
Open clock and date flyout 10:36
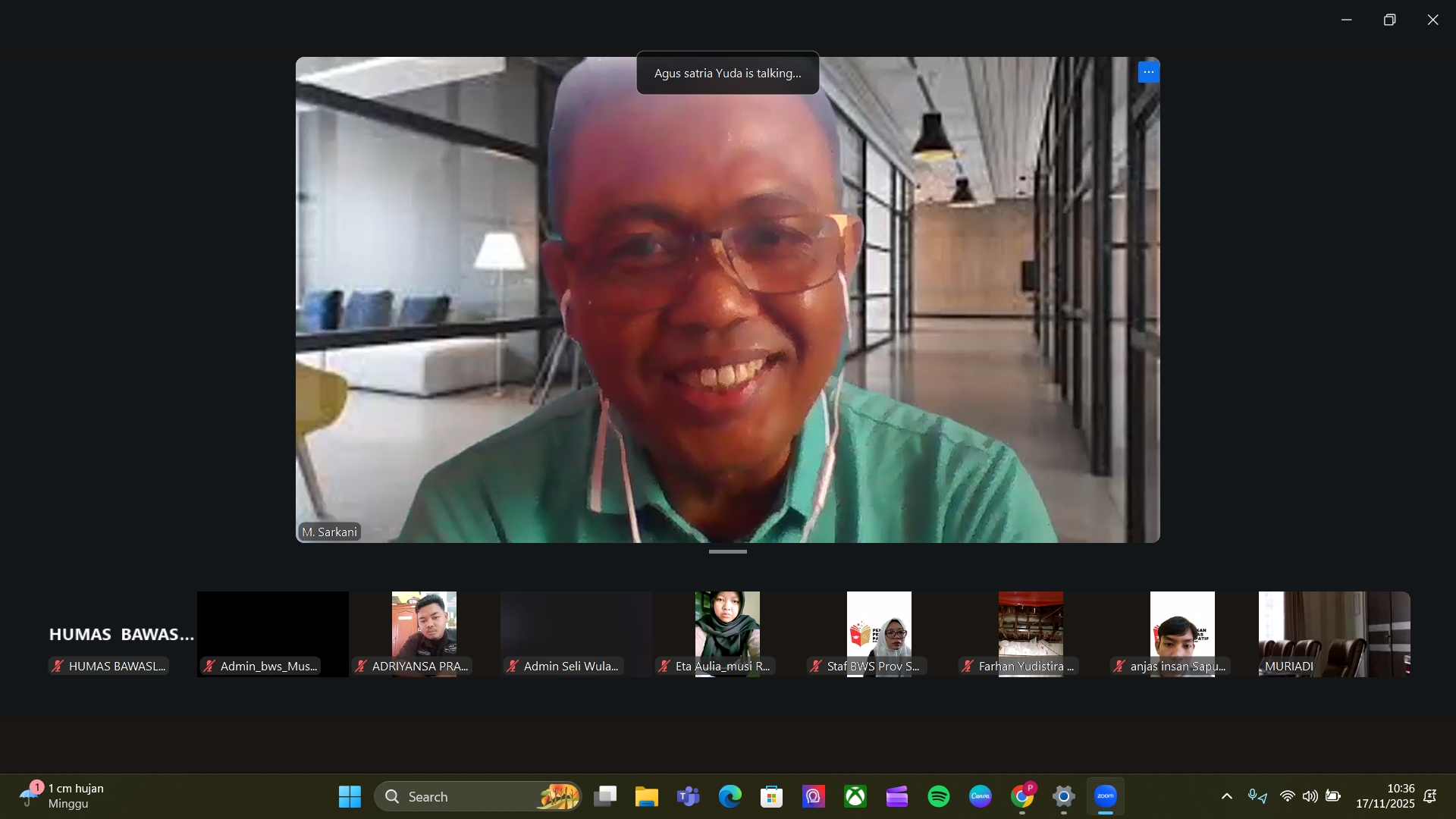tap(1385, 796)
